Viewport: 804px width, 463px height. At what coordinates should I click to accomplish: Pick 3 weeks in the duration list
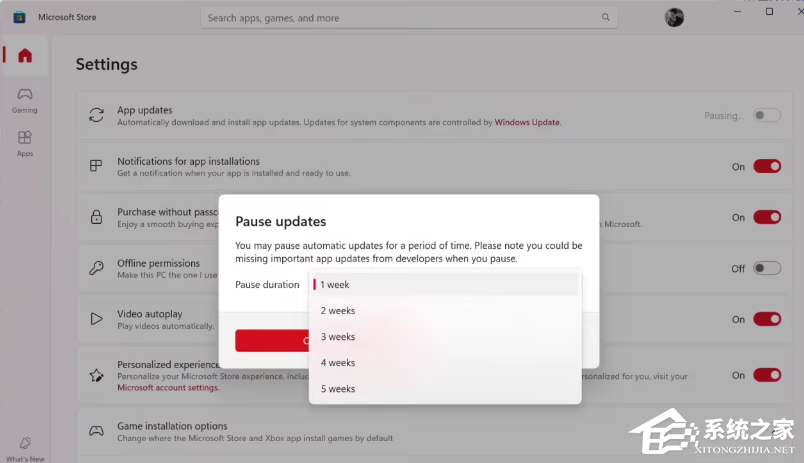click(x=445, y=337)
